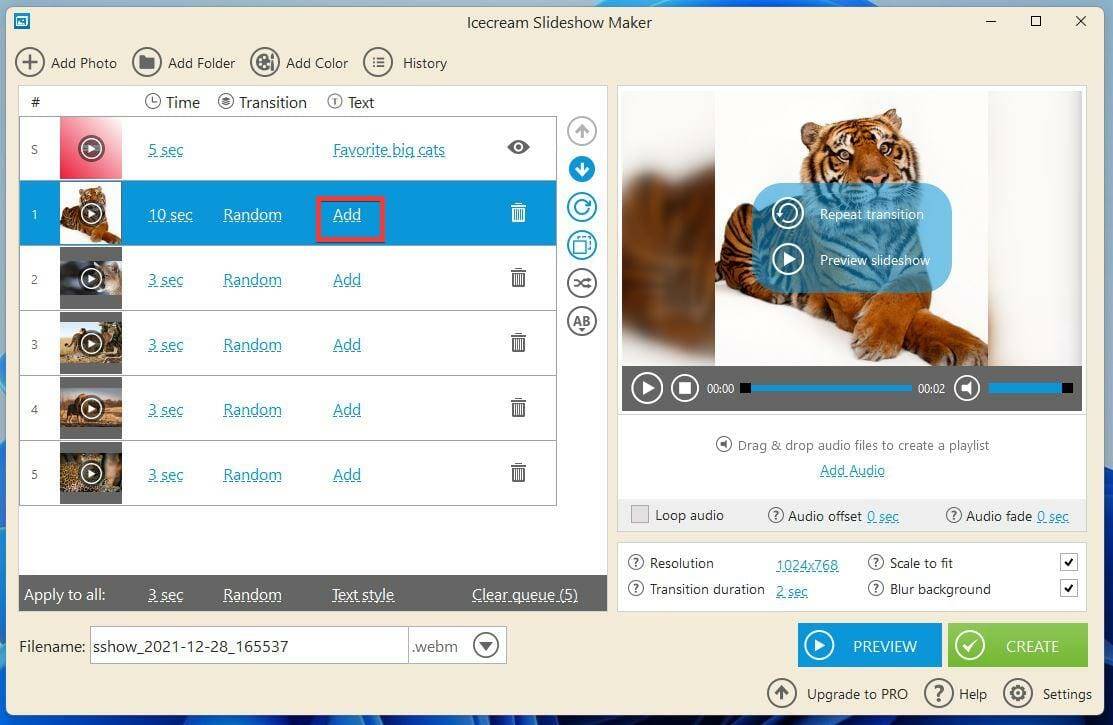Mute the player volume speaker icon
This screenshot has height=725, width=1113.
pos(967,388)
